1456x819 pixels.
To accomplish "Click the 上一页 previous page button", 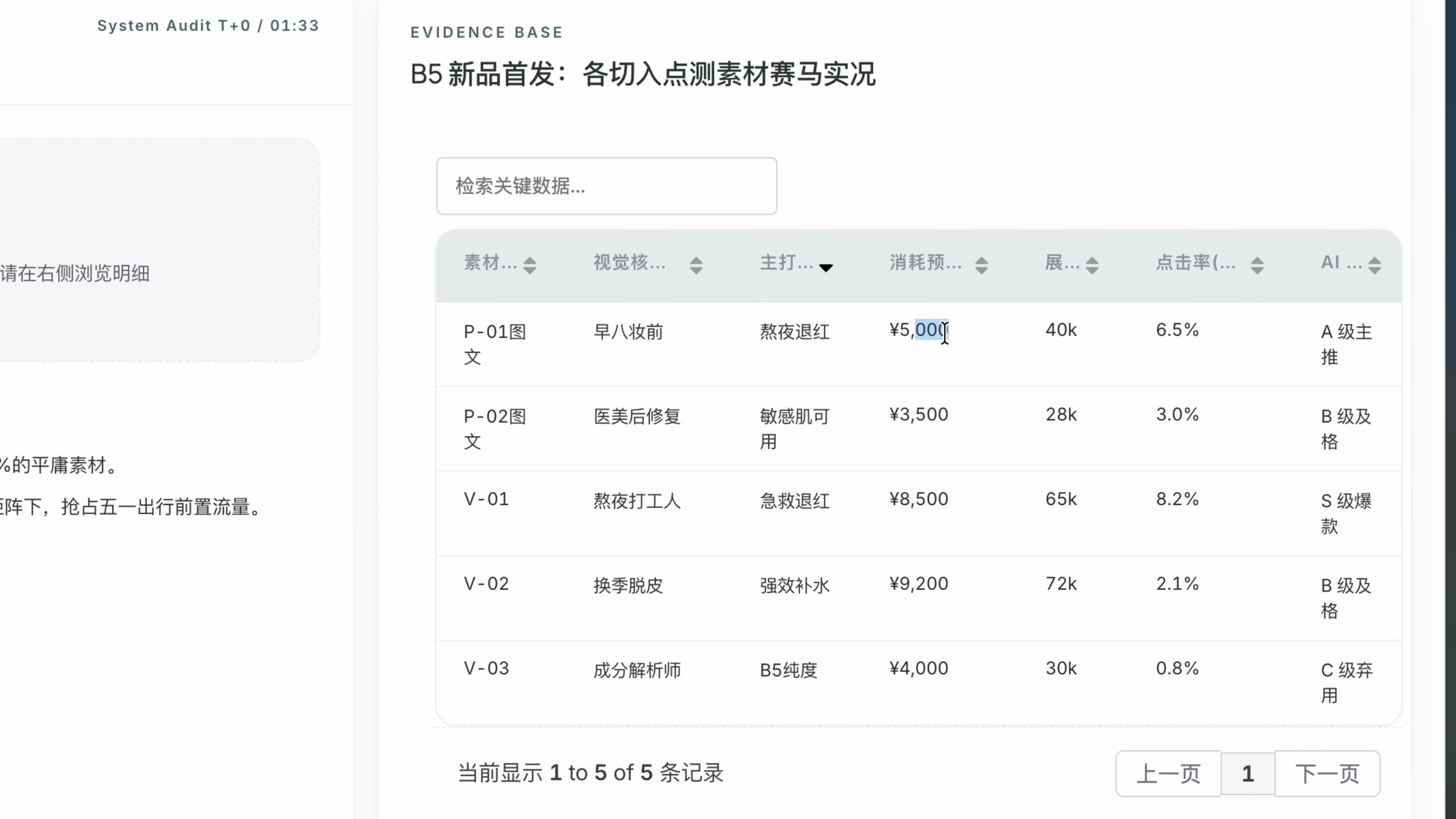I will pyautogui.click(x=1168, y=773).
